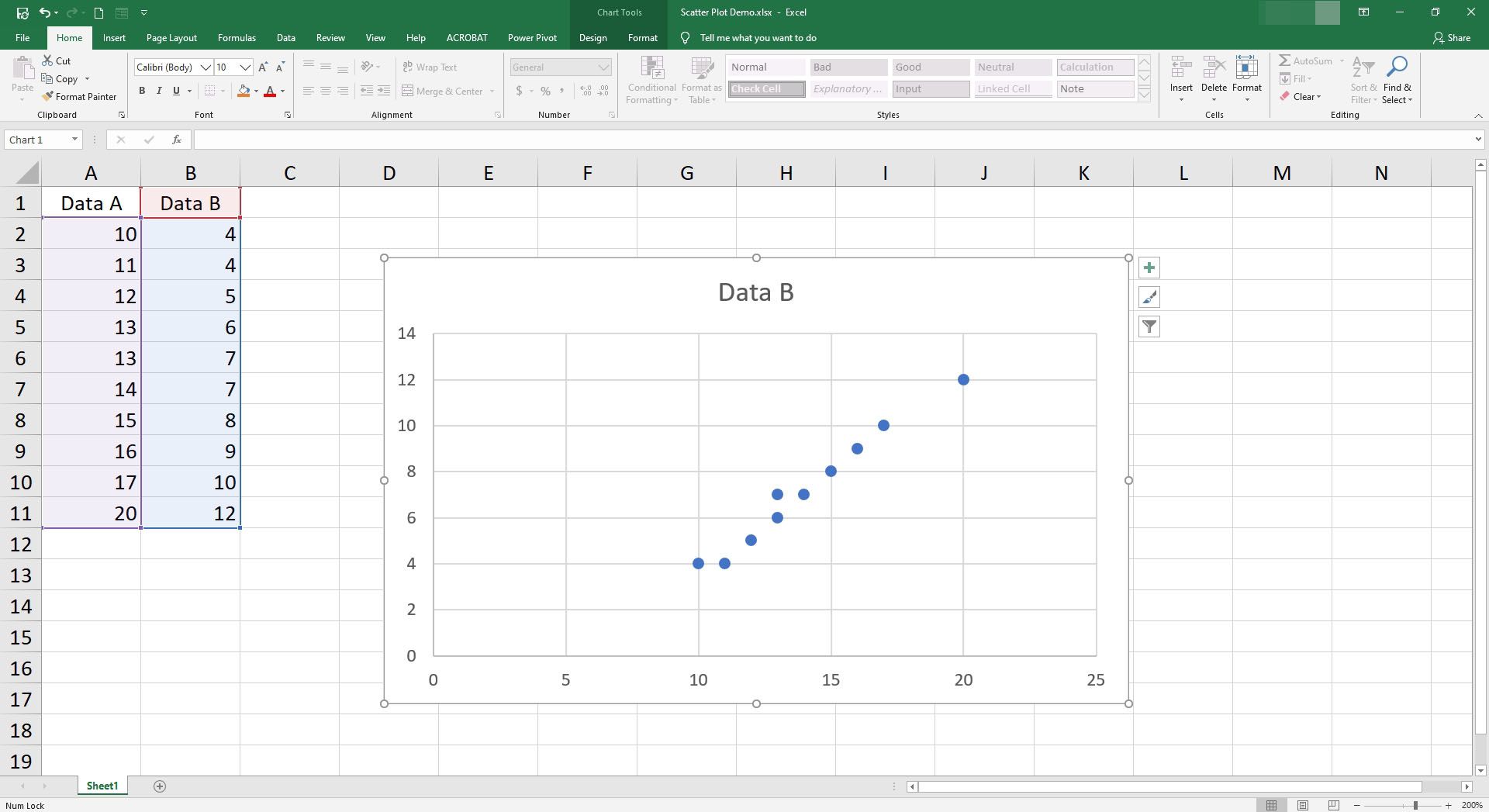
Task: Toggle italic formatting
Action: pyautogui.click(x=158, y=91)
